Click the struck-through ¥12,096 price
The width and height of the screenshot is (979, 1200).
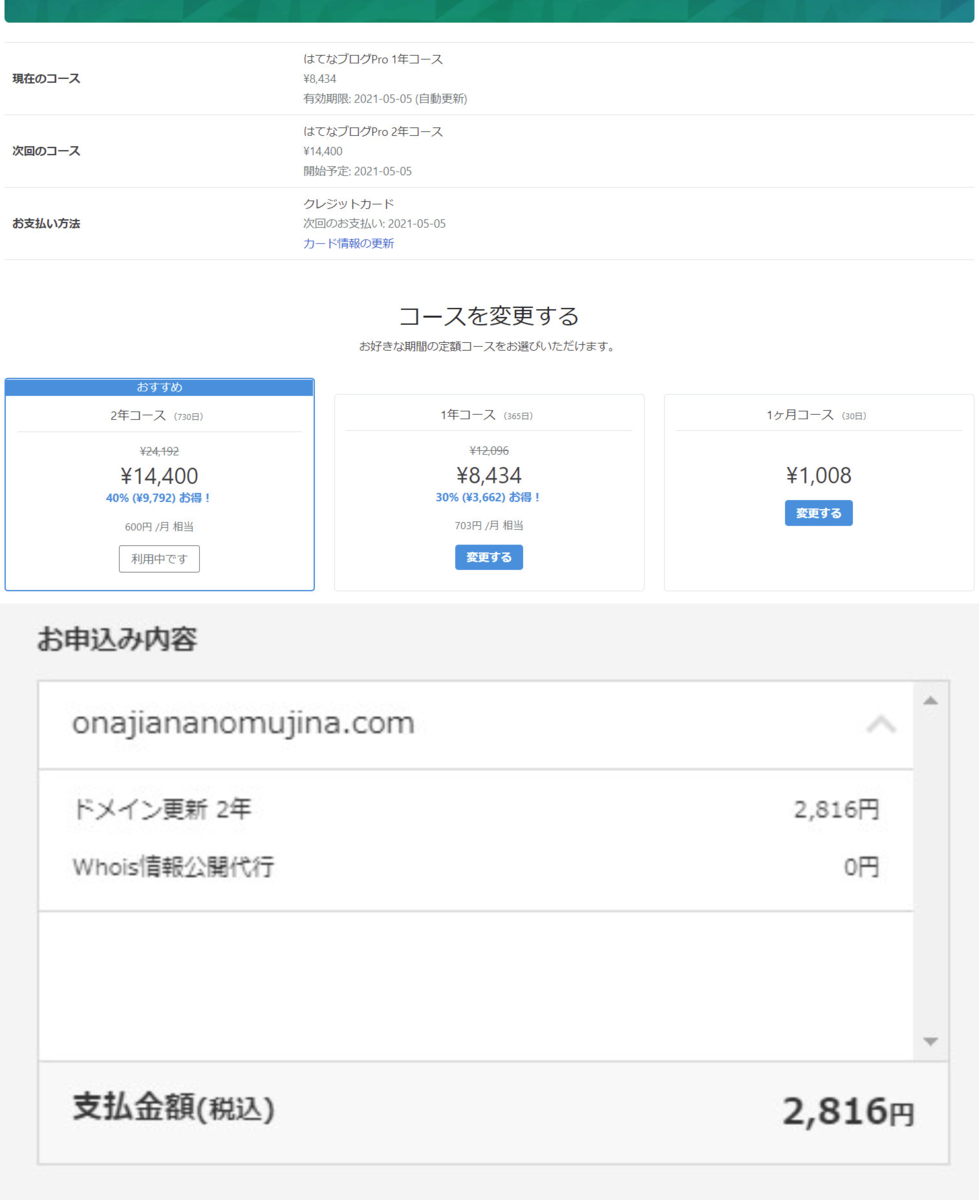(489, 450)
